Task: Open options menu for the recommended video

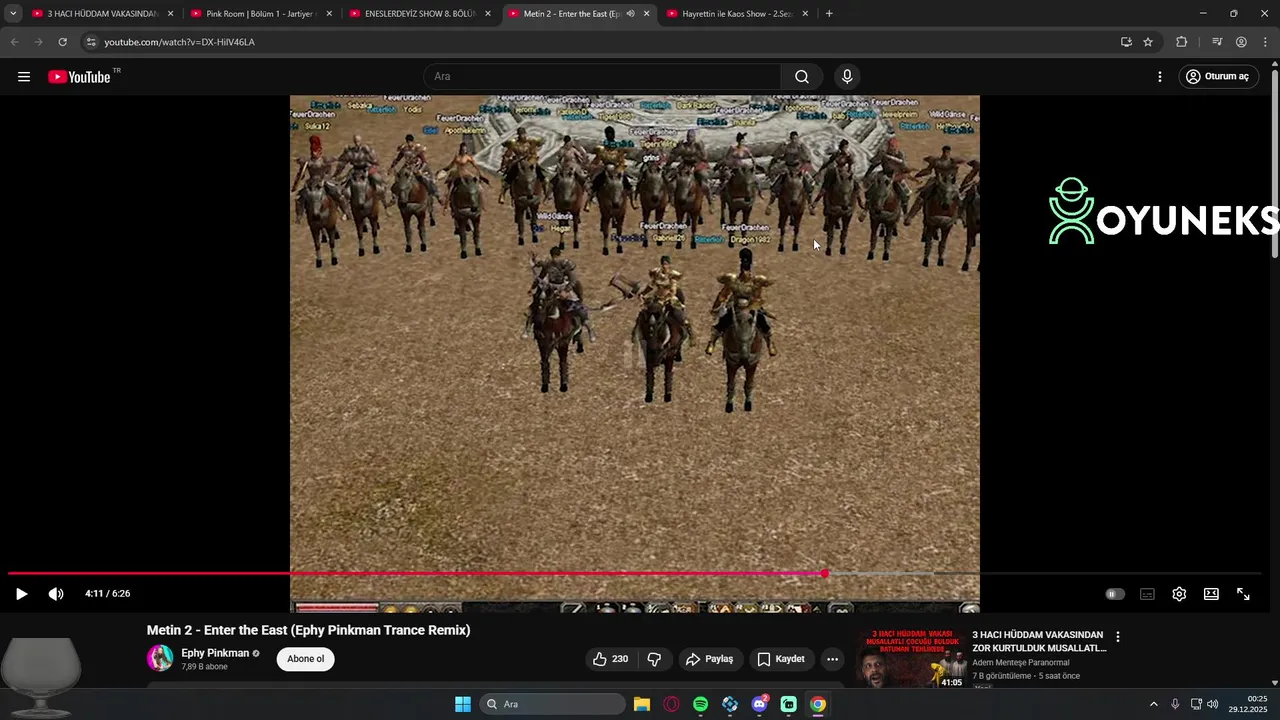Action: pos(1118,637)
